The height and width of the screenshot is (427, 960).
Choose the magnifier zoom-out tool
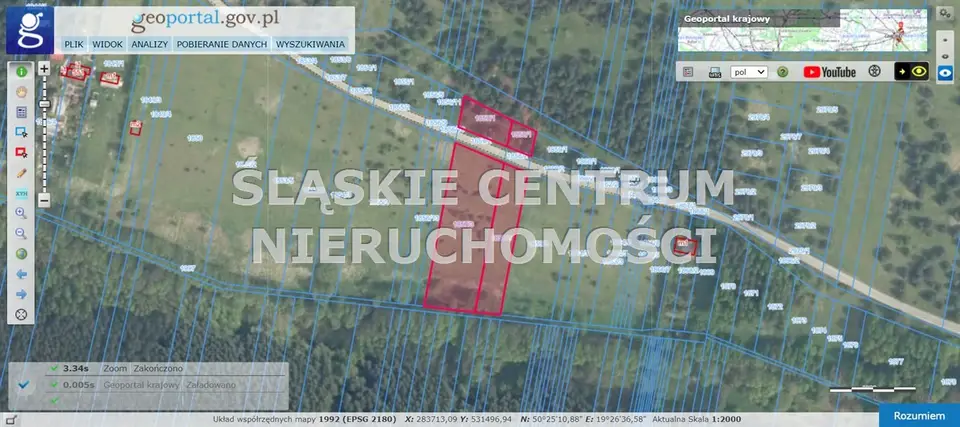[x=21, y=233]
